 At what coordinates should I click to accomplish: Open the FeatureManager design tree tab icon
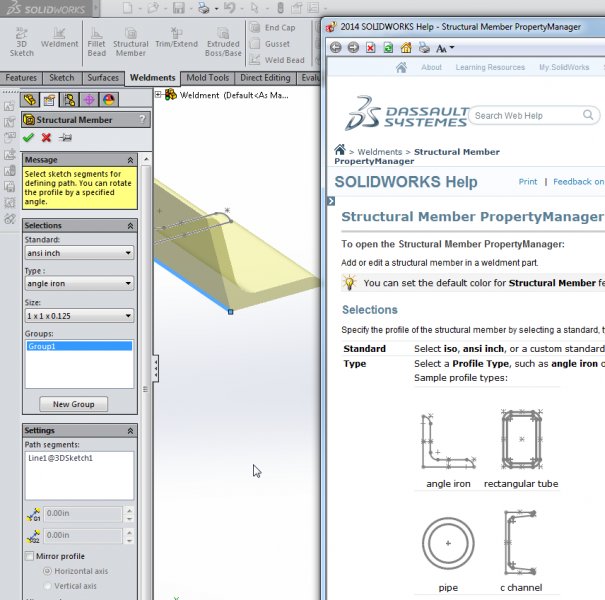pos(30,100)
